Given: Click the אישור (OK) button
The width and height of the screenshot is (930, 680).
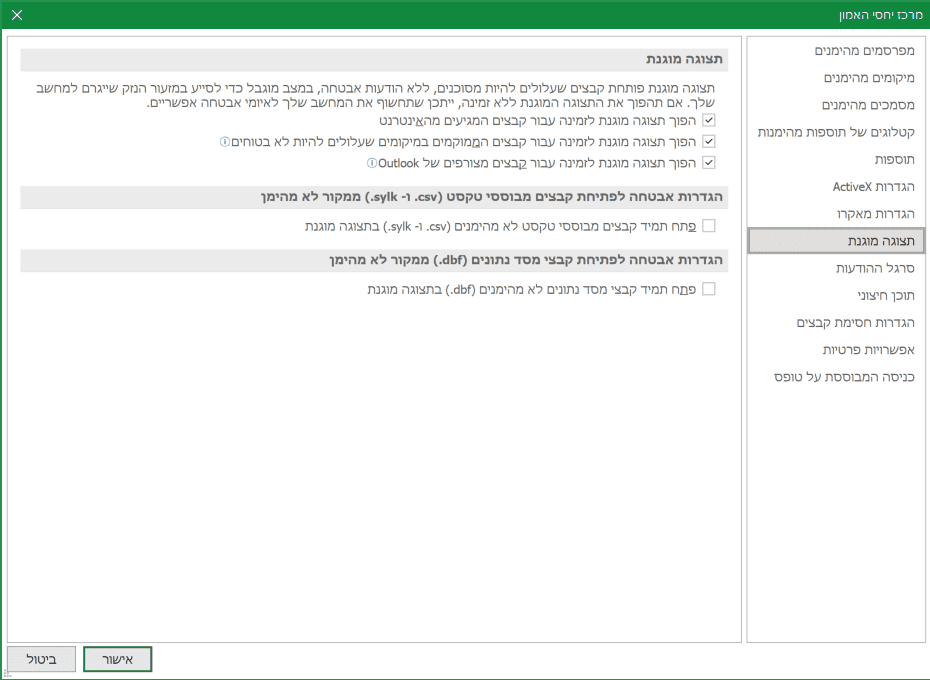Looking at the screenshot, I should pos(117,659).
